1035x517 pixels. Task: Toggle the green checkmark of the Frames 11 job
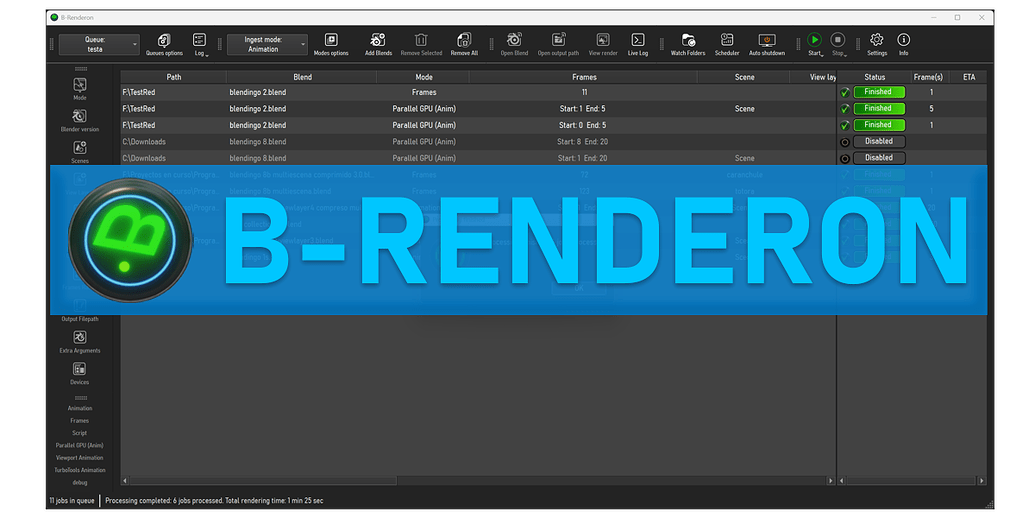pos(844,92)
